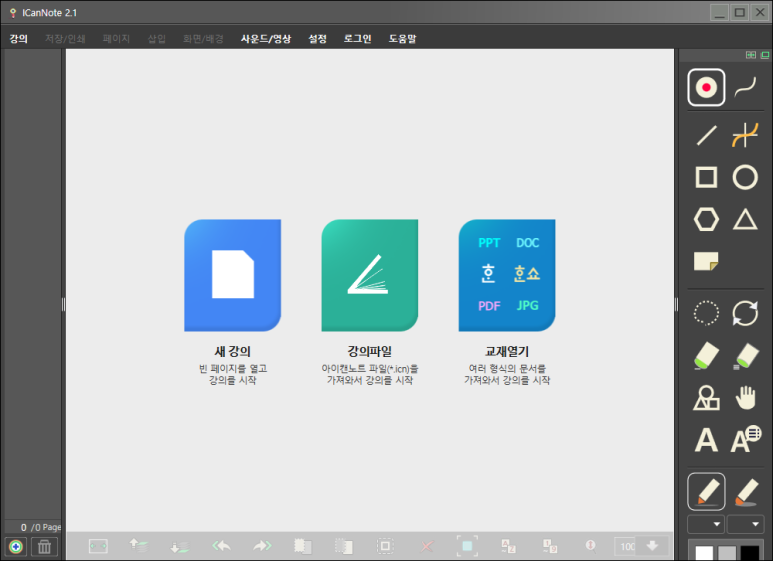
Task: Click the paste selection icon in bottom toolbar
Action: click(x=344, y=546)
